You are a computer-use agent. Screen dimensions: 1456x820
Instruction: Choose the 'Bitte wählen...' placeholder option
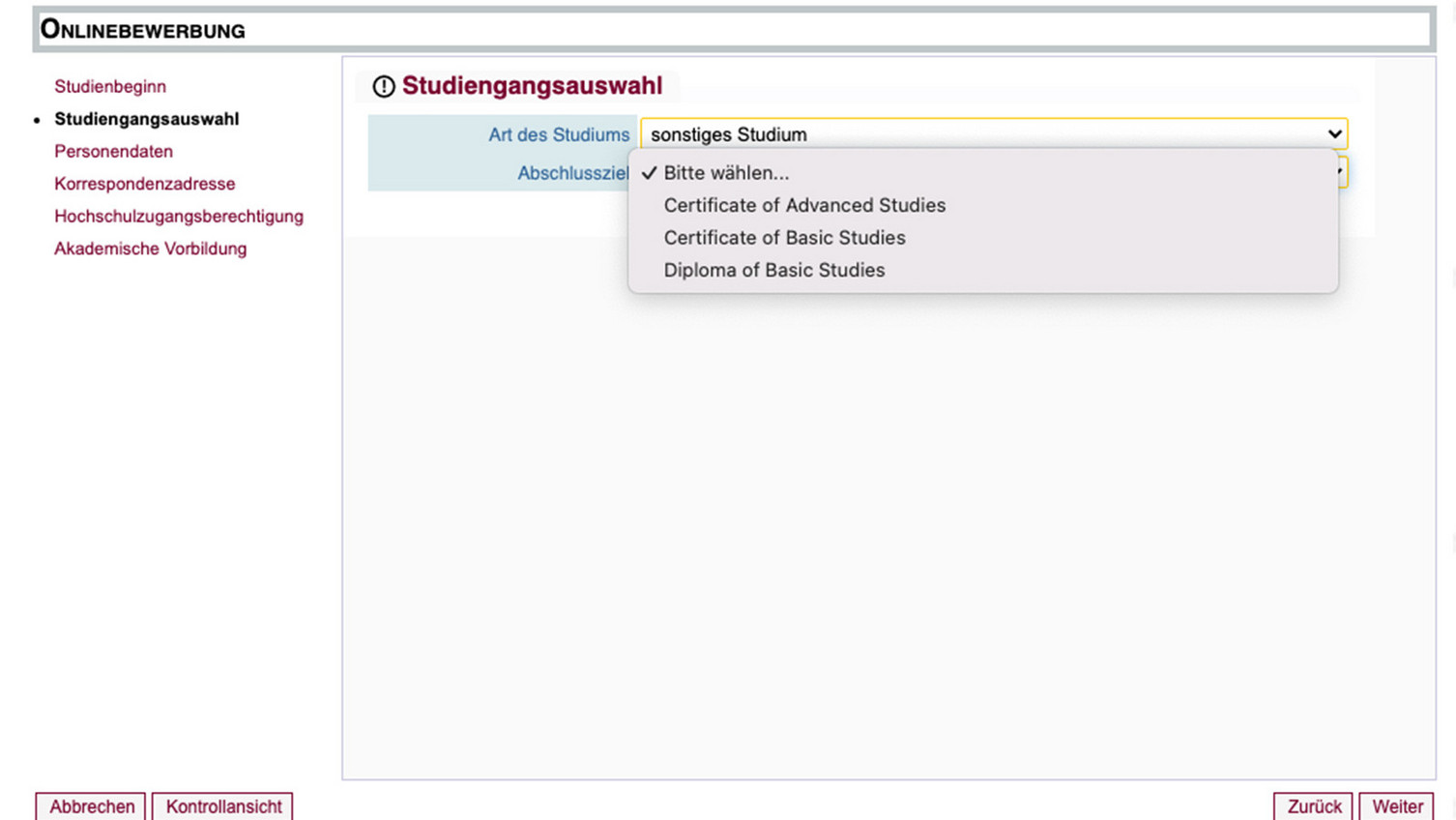726,173
